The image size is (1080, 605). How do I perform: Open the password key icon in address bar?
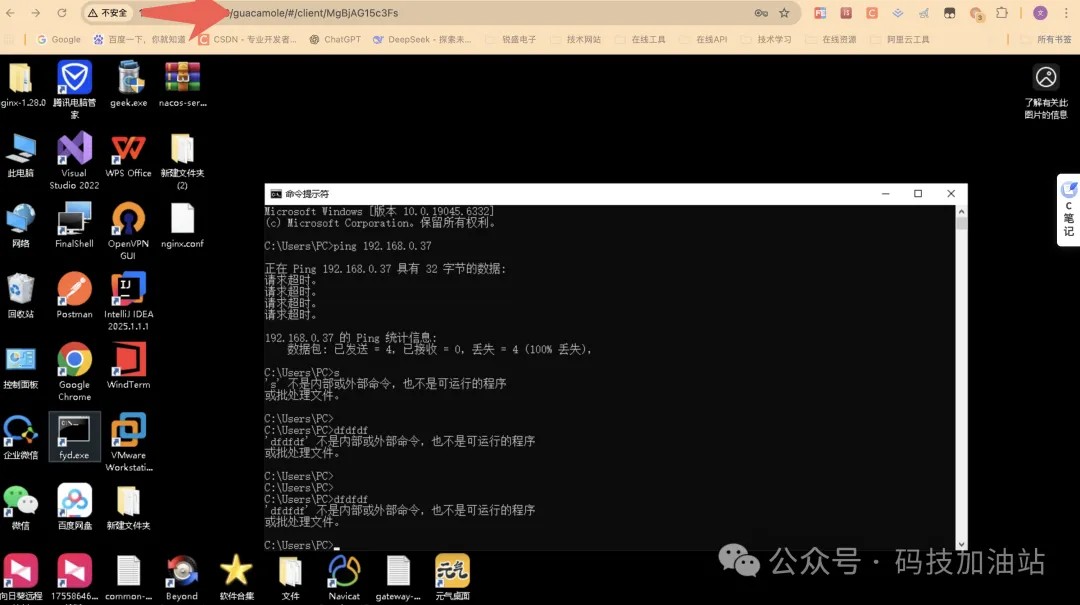click(x=760, y=13)
